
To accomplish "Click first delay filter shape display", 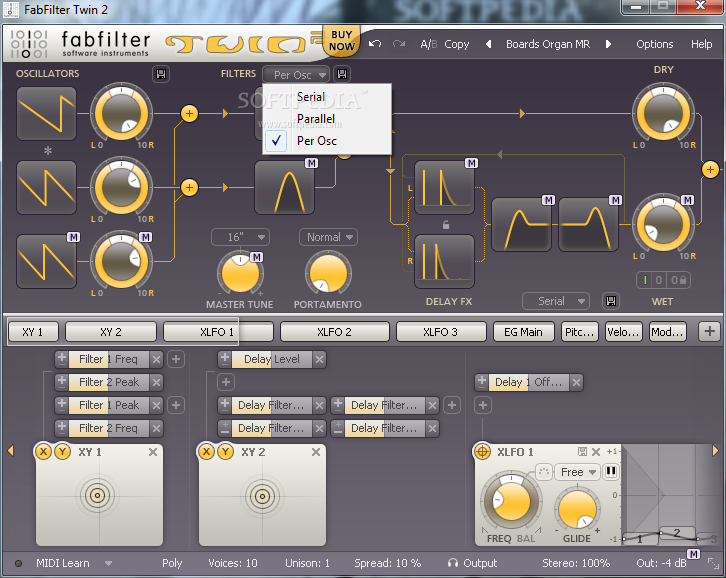I will click(521, 225).
